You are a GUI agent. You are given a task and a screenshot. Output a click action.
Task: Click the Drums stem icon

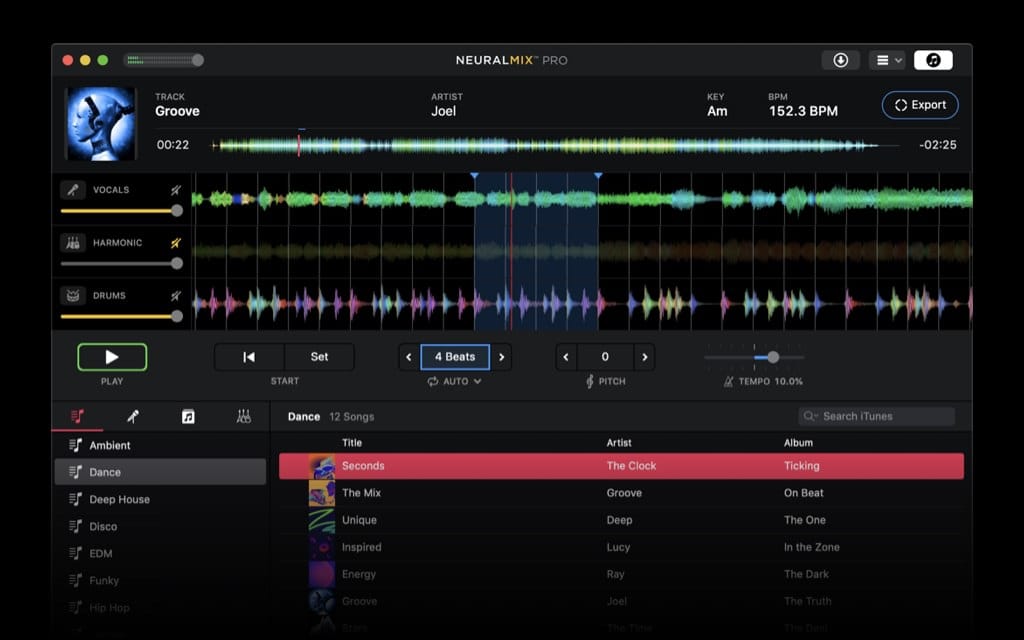[71, 295]
